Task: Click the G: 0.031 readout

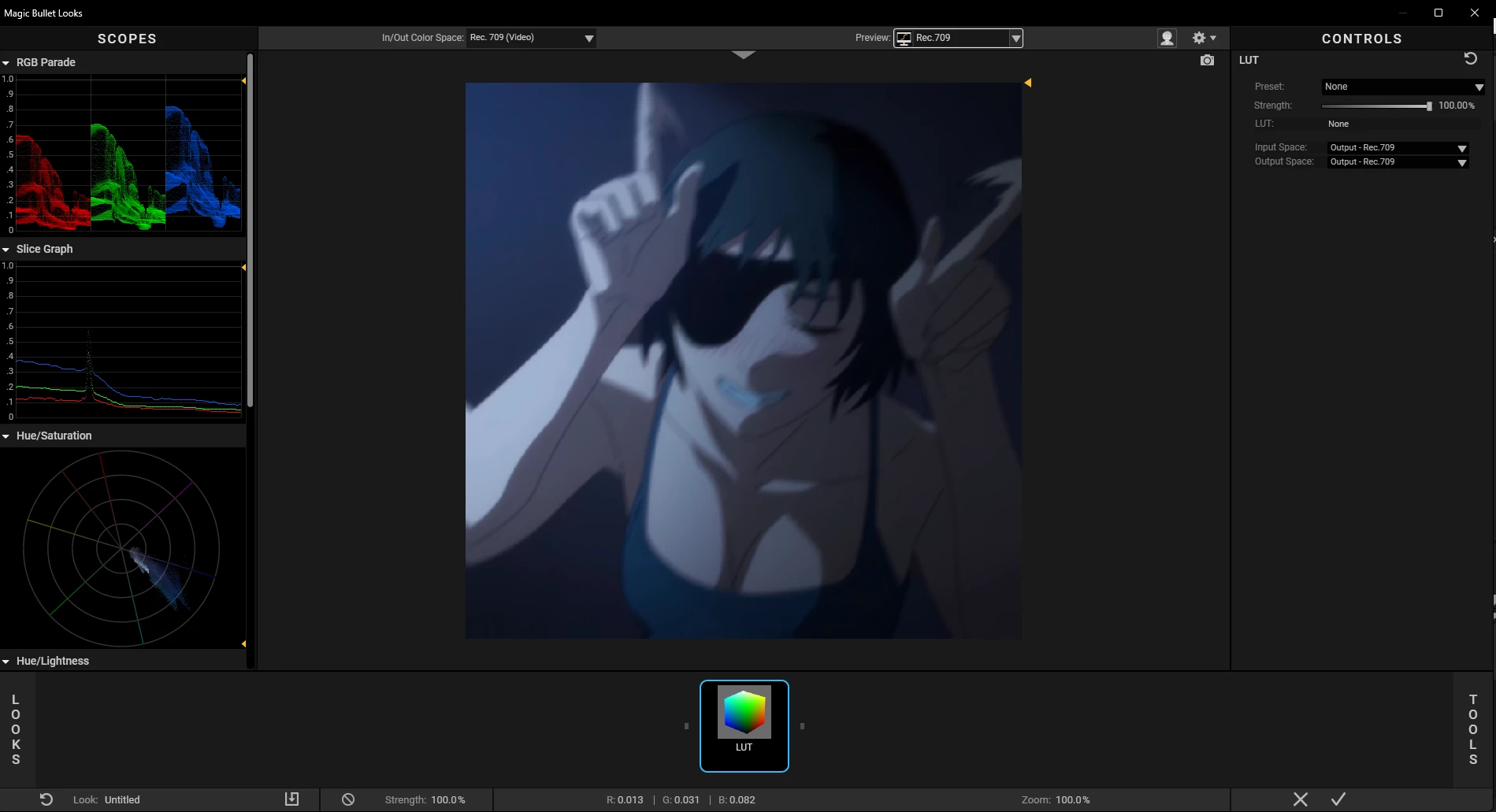Action: click(x=681, y=799)
